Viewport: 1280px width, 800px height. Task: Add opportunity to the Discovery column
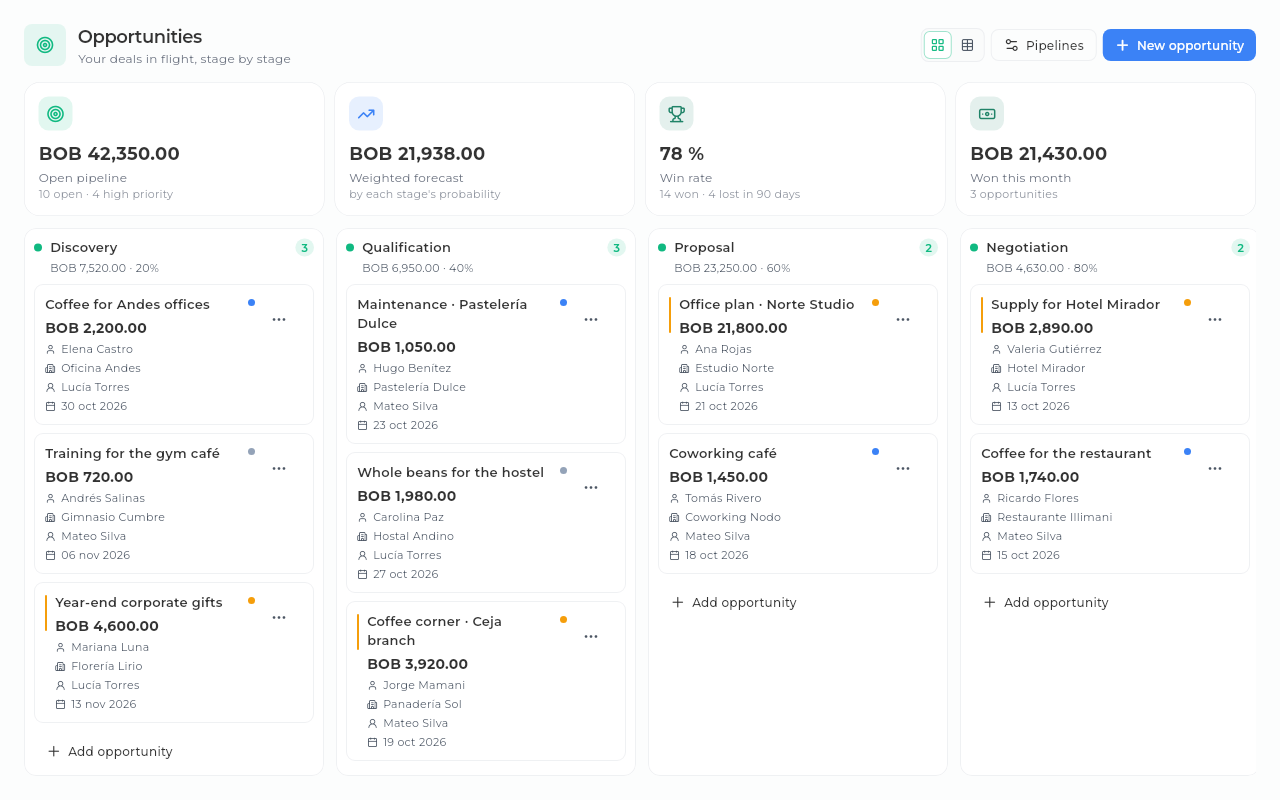pos(110,751)
